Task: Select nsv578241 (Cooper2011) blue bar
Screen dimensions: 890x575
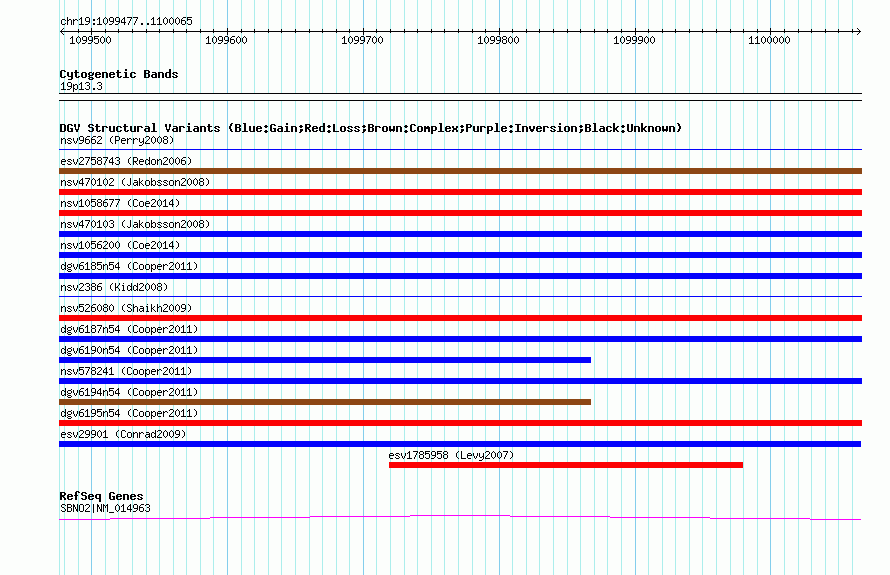Action: 460,381
